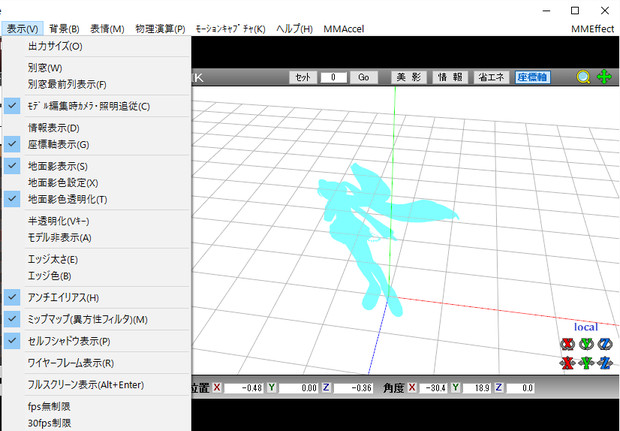Select フルスクリーン表示(Alt+Enter) entry
Screen dimensions: 620x431
[97, 384]
